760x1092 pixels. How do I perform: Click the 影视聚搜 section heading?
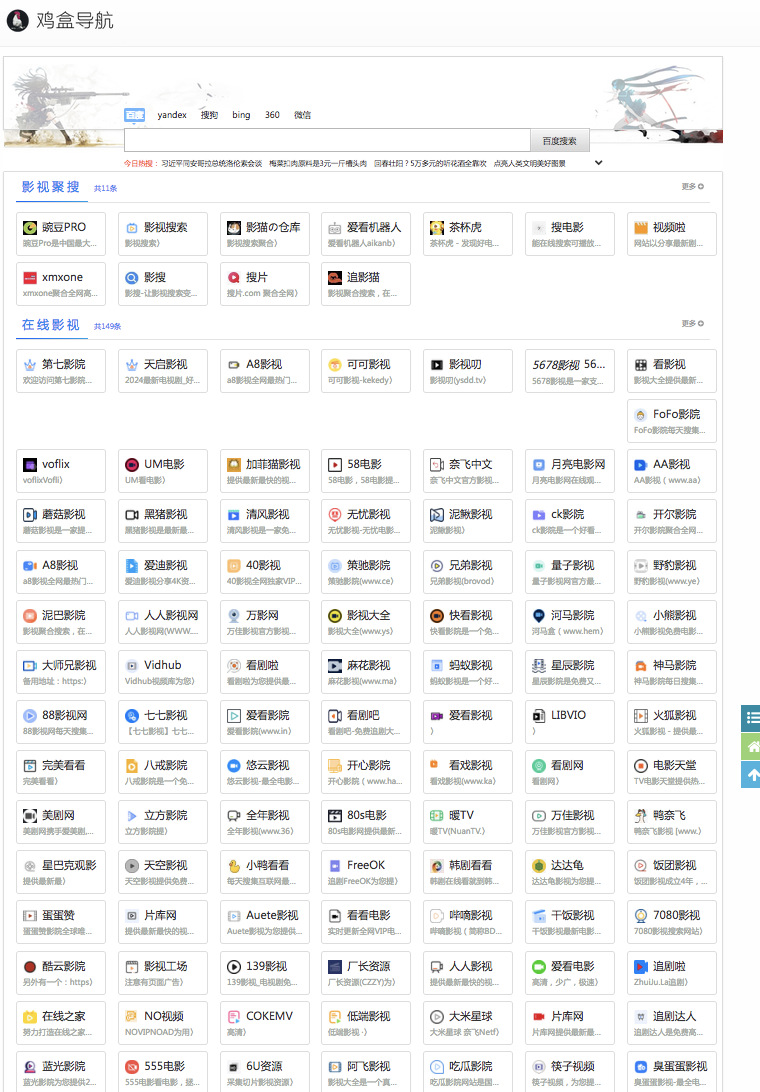tap(51, 187)
